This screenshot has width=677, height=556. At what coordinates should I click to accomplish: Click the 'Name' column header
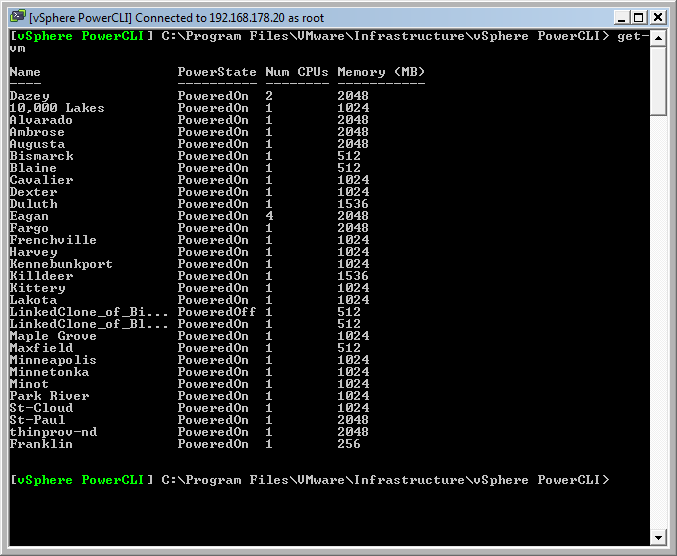coord(25,72)
